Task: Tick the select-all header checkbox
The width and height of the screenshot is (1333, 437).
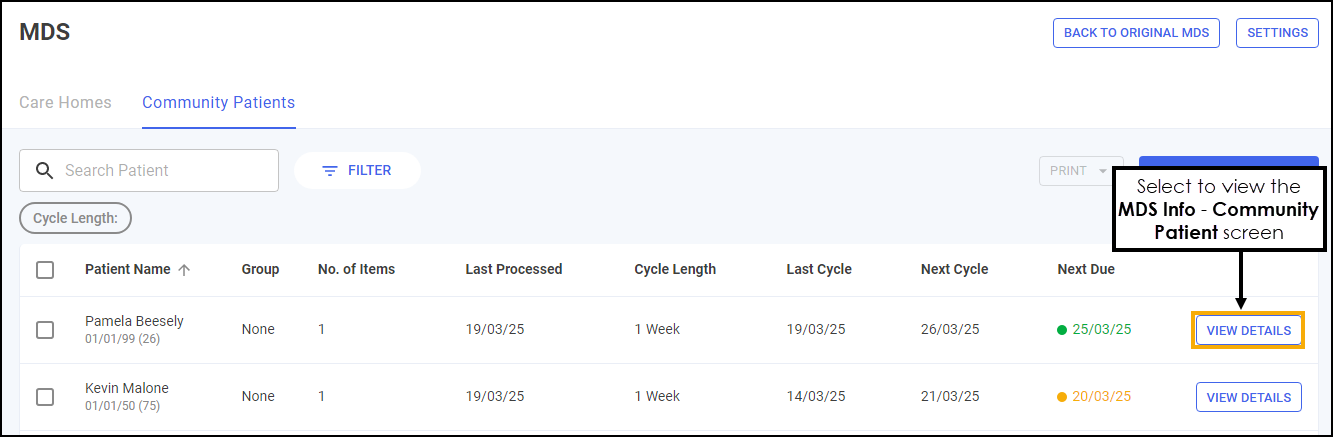Action: 45,269
